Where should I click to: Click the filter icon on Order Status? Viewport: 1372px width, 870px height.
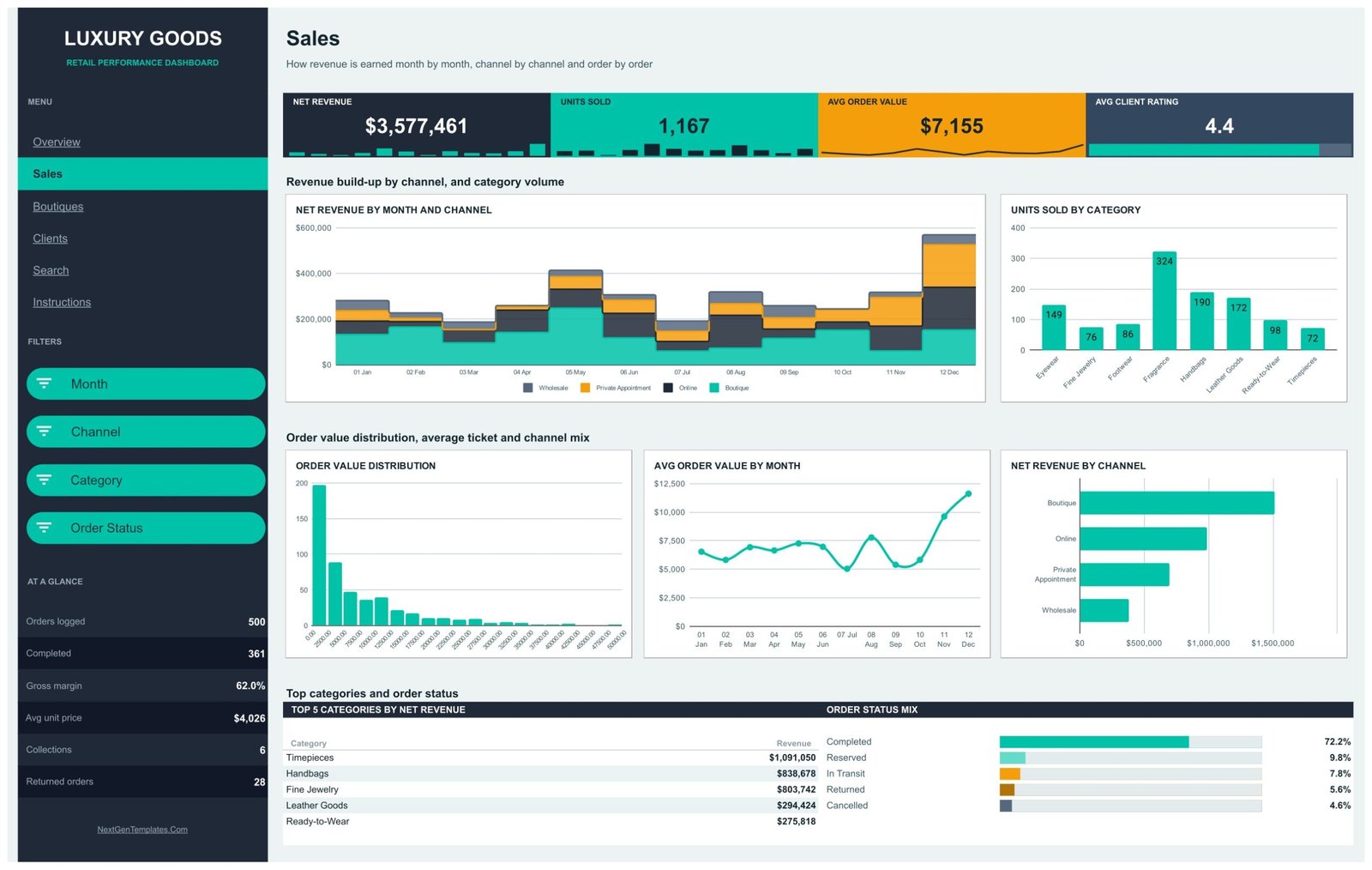coord(44,528)
